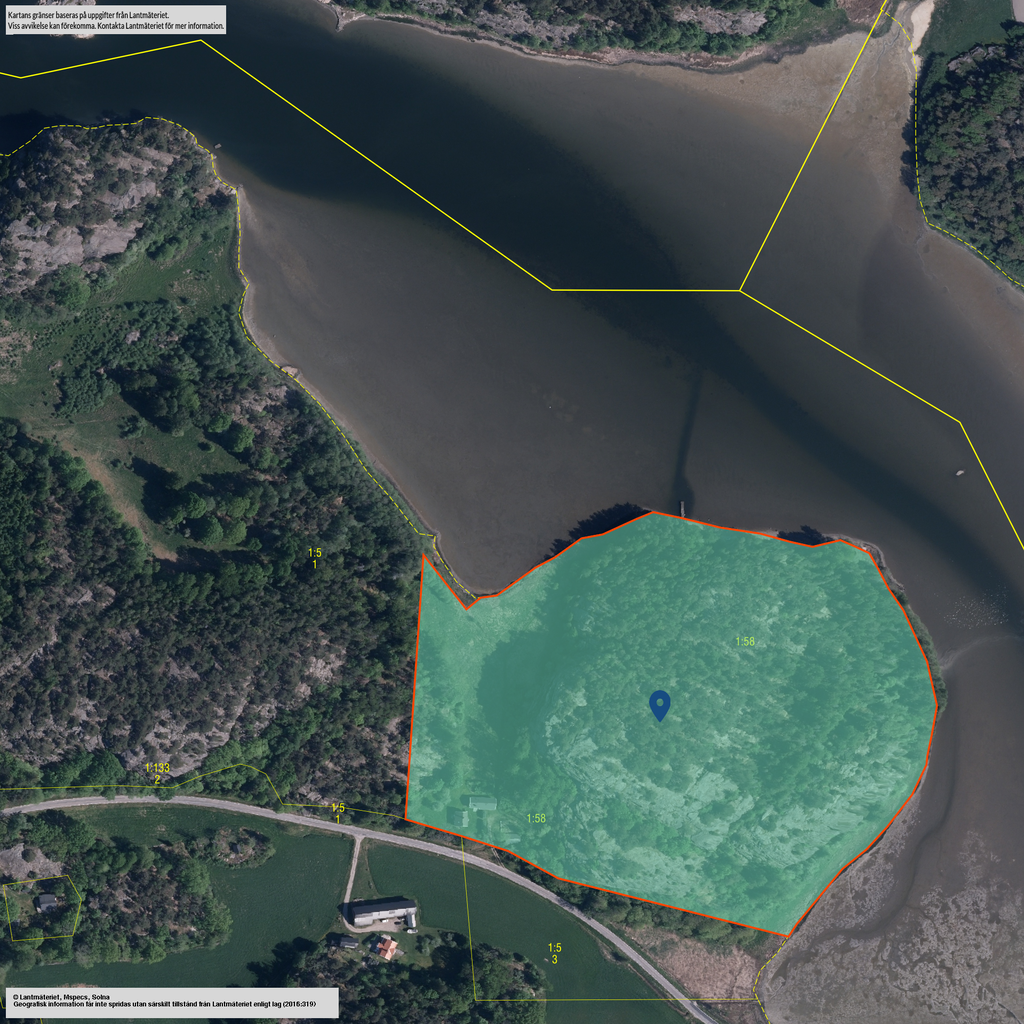Select the 1:58 label northeast of the pin
This screenshot has width=1024, height=1024.
tap(745, 641)
